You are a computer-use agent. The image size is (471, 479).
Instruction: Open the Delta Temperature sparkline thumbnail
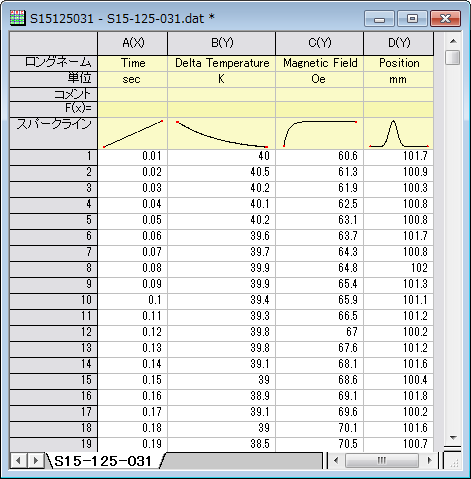pos(222,133)
